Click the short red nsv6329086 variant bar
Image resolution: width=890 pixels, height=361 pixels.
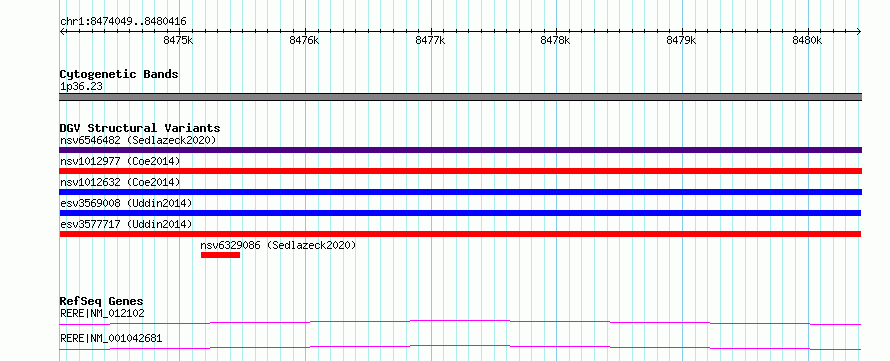[x=220, y=255]
